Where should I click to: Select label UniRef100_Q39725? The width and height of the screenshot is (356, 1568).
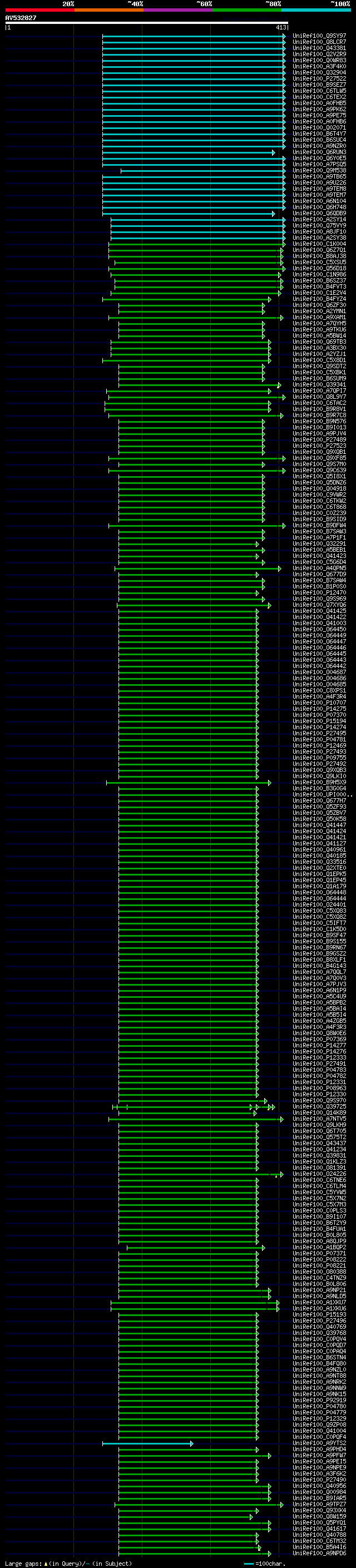point(319,1106)
